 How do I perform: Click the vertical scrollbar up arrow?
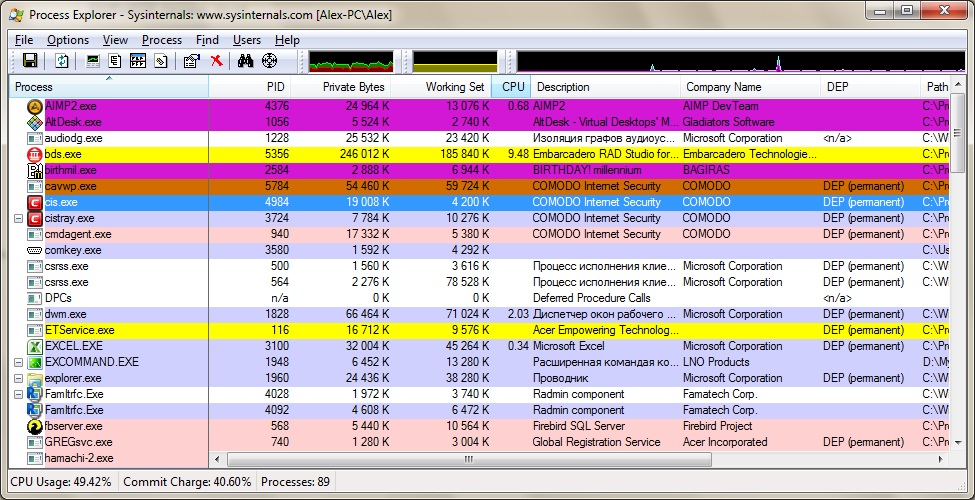click(x=958, y=83)
